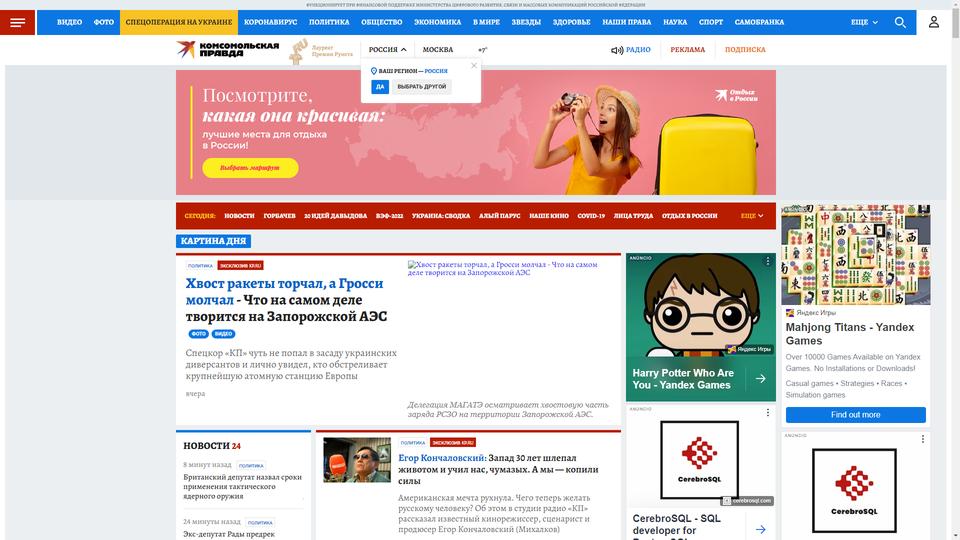This screenshot has height=540, width=960.
Task: Select the ПОЛИТИКА menu item
Action: pyautogui.click(x=329, y=22)
